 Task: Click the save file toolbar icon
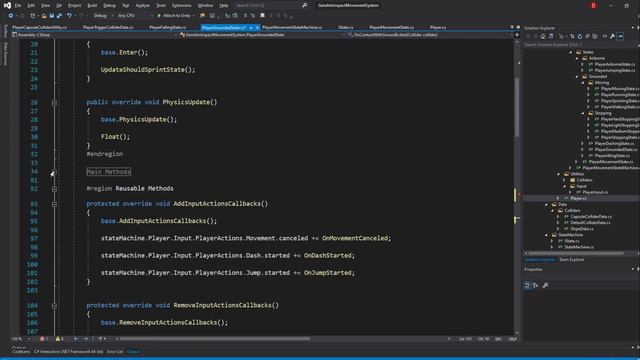click(52, 16)
